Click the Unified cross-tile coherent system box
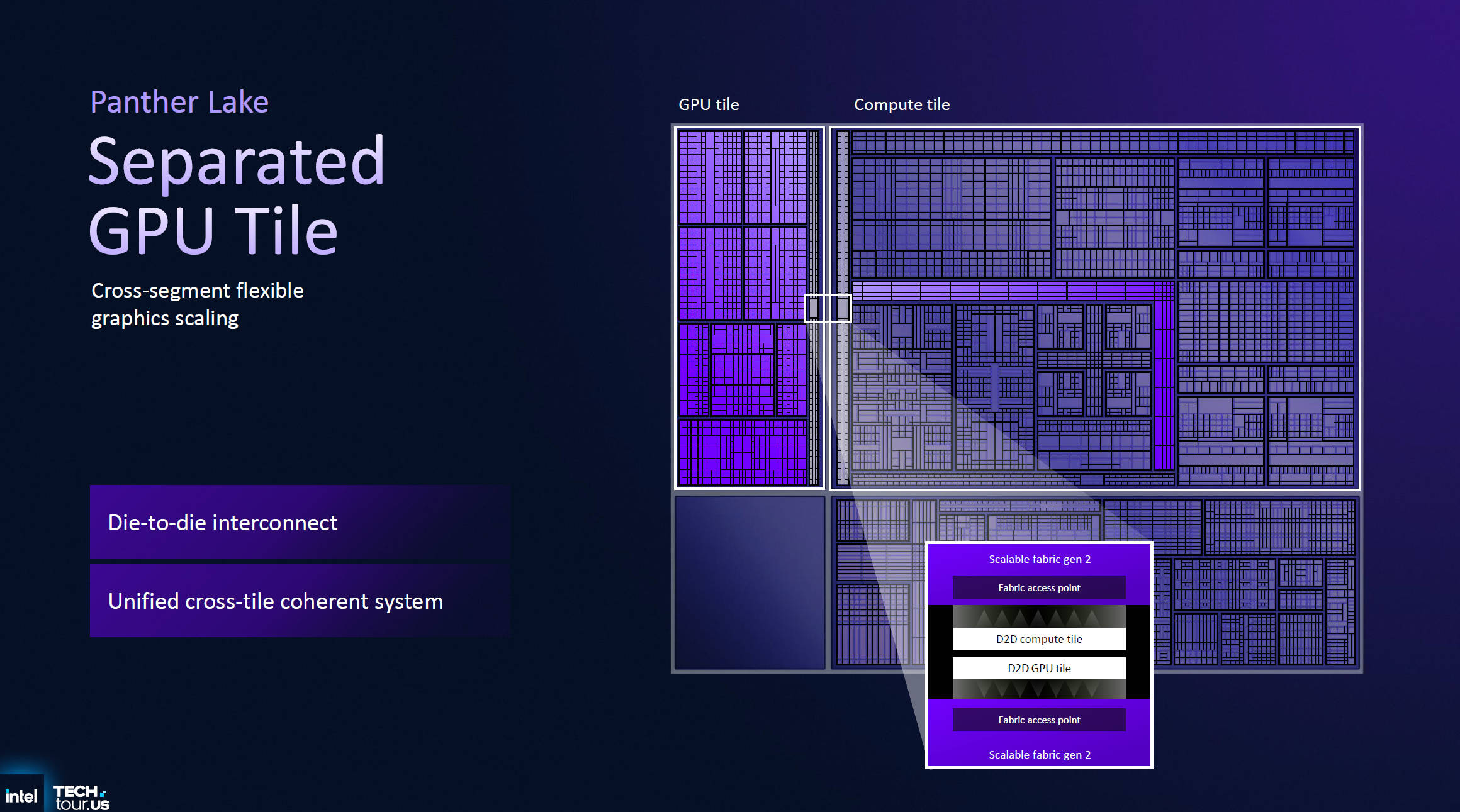The height and width of the screenshot is (812, 1460). point(300,601)
